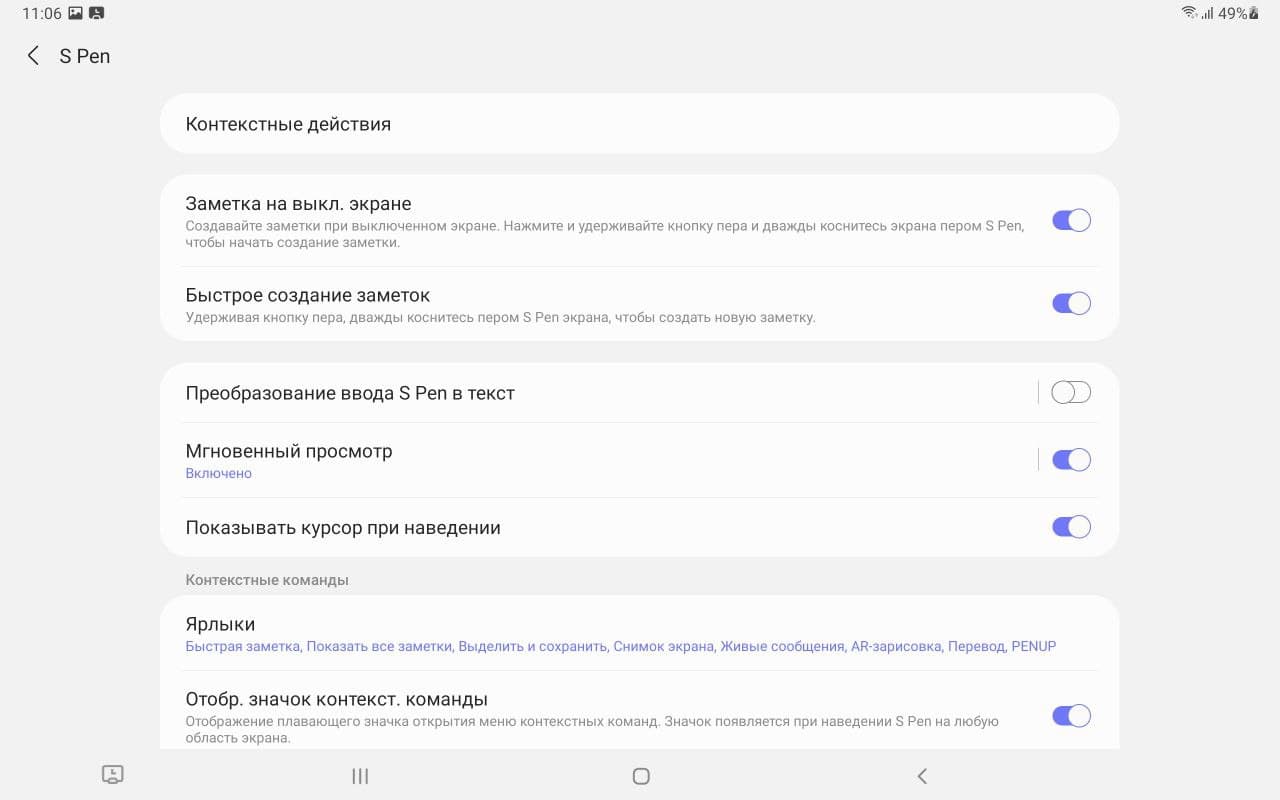The height and width of the screenshot is (800, 1280).
Task: Tap the Включено status under Мгновенный просмотр
Action: tap(219, 474)
